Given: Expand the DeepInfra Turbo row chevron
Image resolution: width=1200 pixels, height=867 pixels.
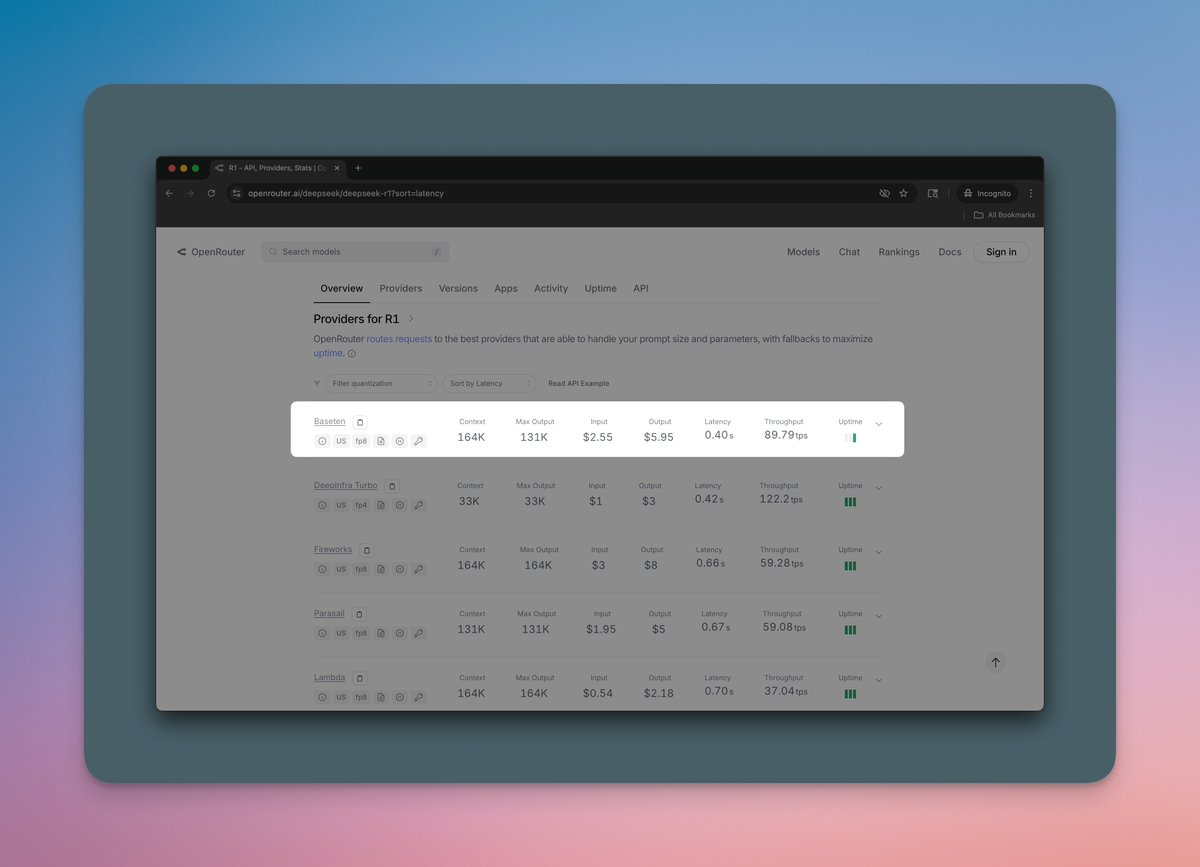Looking at the screenshot, I should pos(879,488).
